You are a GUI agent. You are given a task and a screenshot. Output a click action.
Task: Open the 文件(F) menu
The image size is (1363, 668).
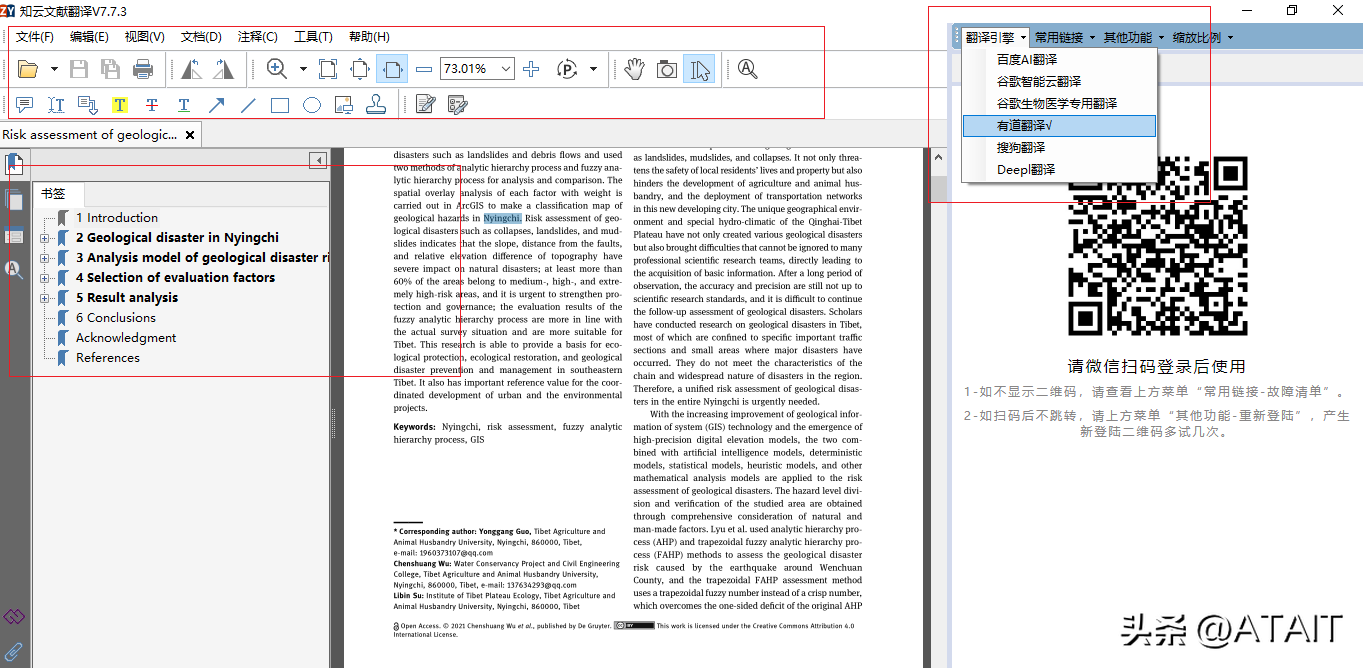tap(35, 37)
